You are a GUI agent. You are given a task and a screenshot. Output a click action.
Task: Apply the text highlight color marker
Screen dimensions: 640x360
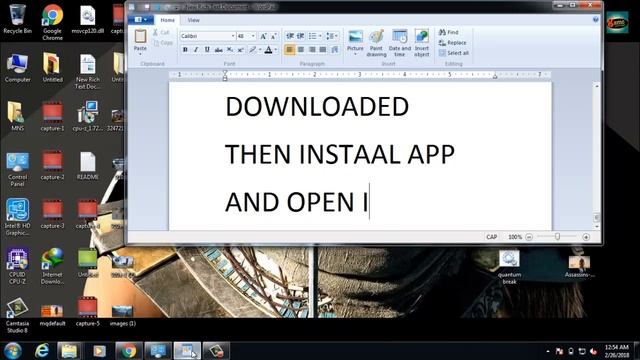click(252, 50)
